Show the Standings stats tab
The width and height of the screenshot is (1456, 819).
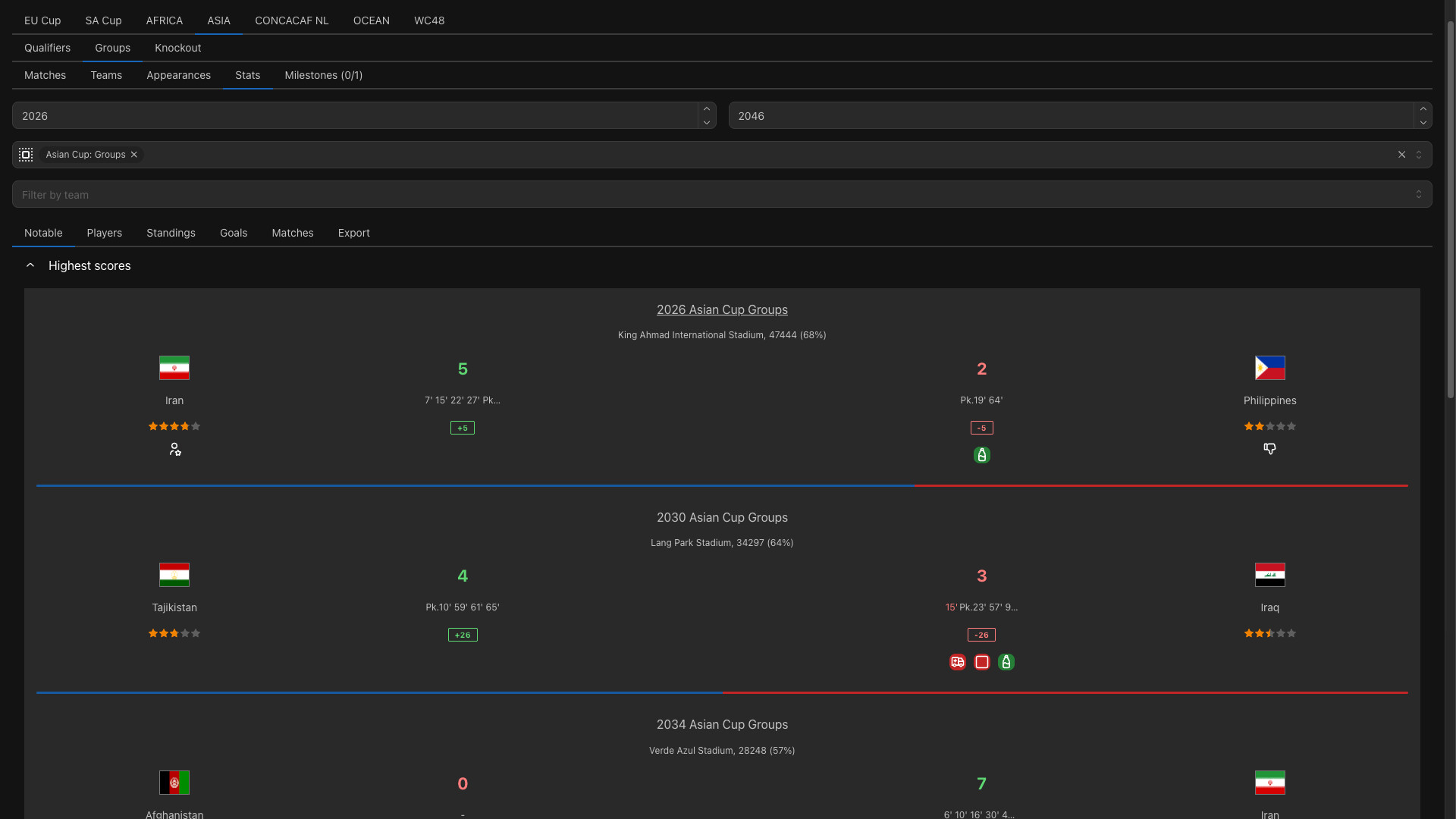(x=171, y=233)
